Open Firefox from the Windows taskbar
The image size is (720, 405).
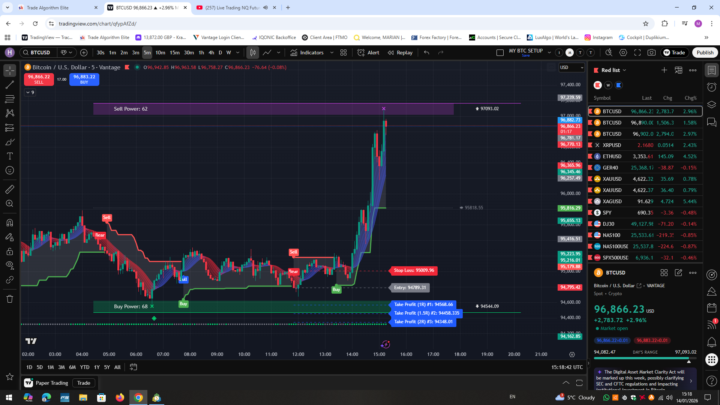tap(120, 398)
